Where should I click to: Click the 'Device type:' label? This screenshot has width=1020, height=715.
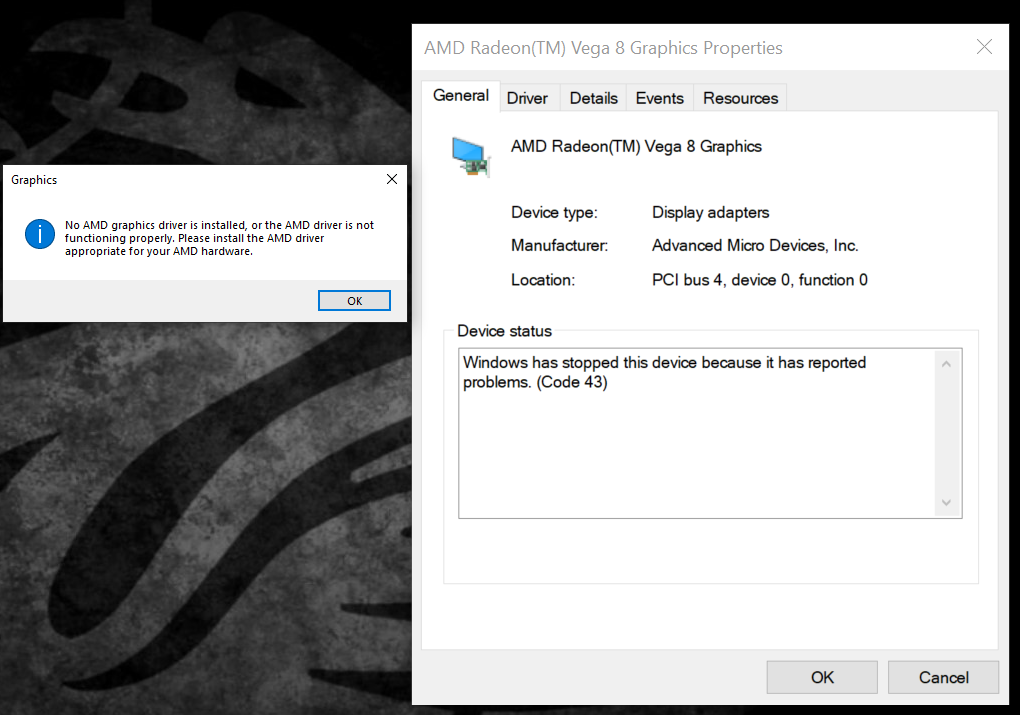click(x=554, y=213)
